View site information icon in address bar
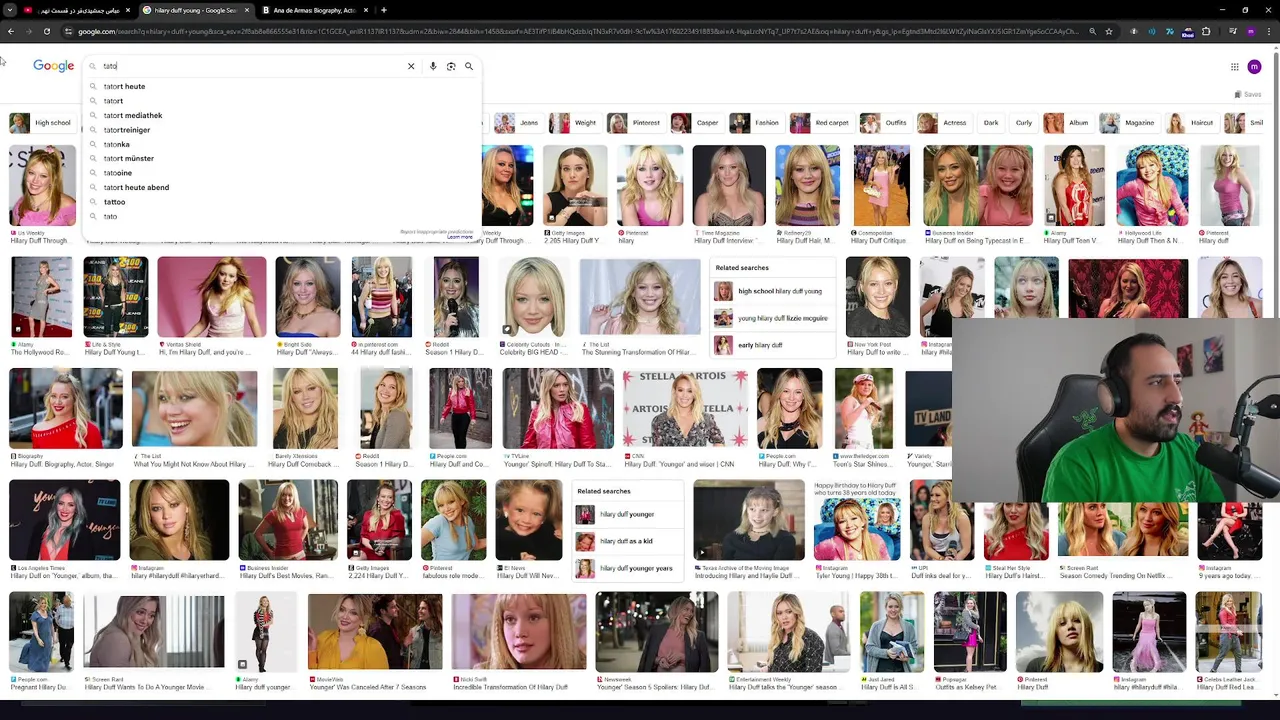Viewport: 1280px width, 720px height. (68, 31)
